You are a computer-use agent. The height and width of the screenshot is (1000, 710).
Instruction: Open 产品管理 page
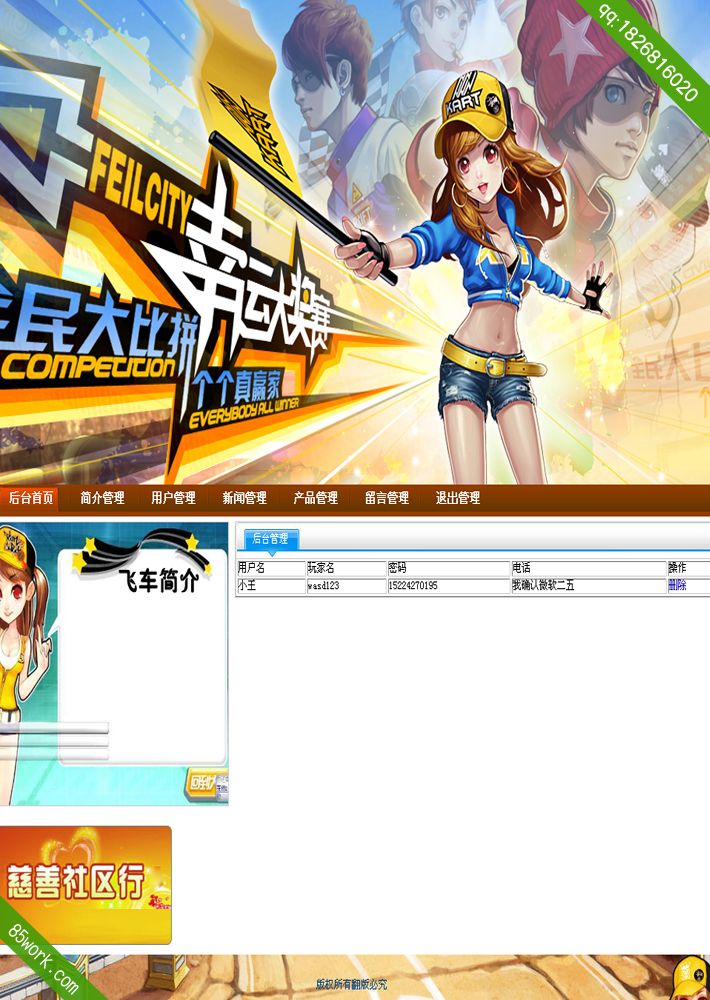(315, 498)
